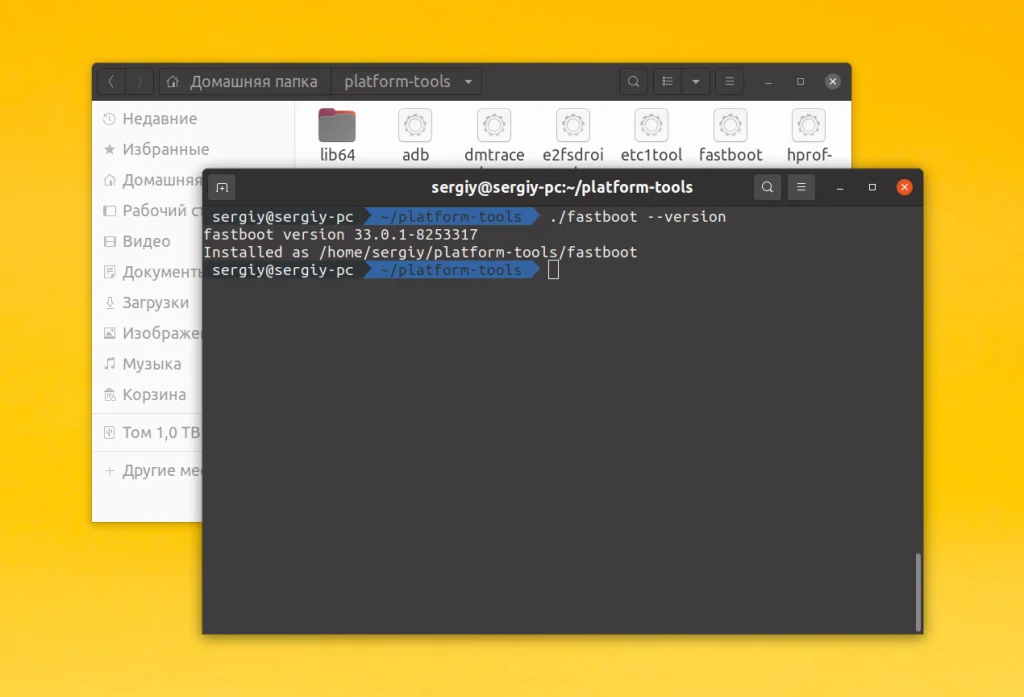The width and height of the screenshot is (1024, 697).
Task: Activate search in the file manager toolbar
Action: pos(634,81)
